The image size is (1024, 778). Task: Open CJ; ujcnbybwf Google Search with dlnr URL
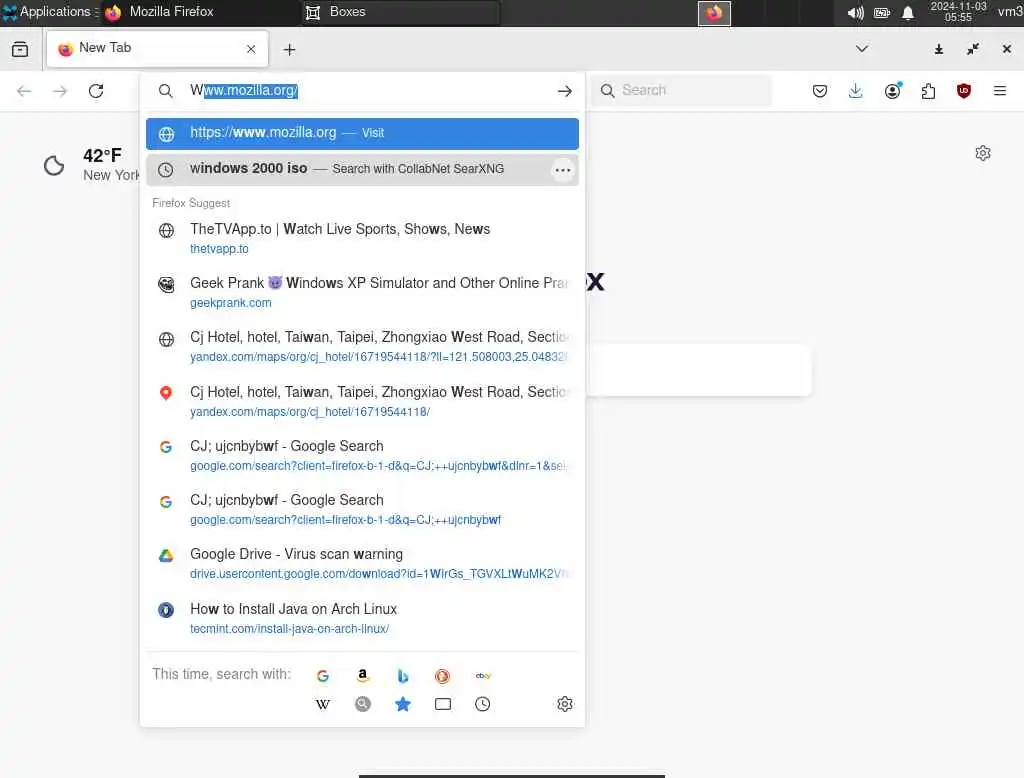[362, 455]
